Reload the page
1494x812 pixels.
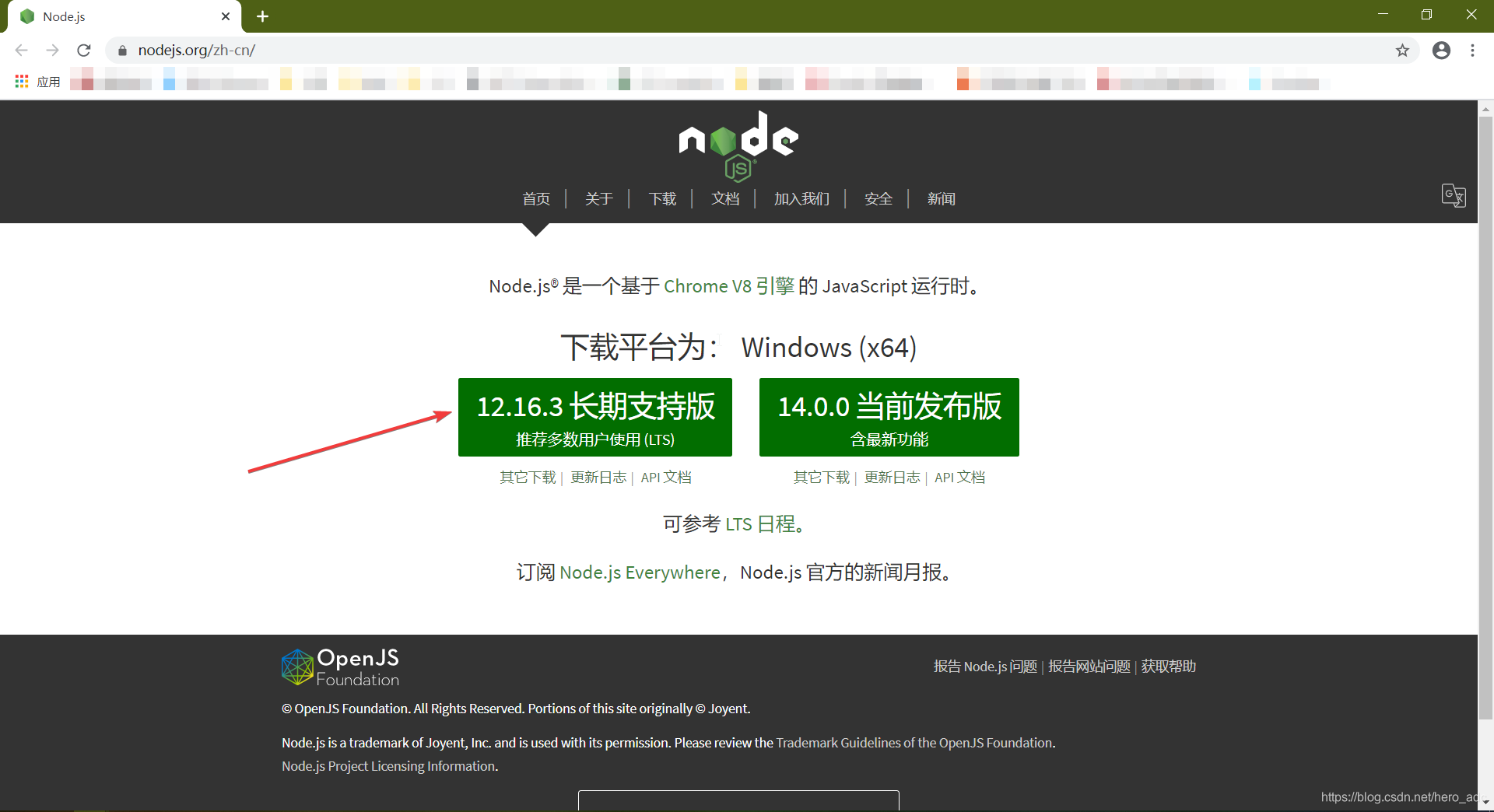[x=84, y=50]
